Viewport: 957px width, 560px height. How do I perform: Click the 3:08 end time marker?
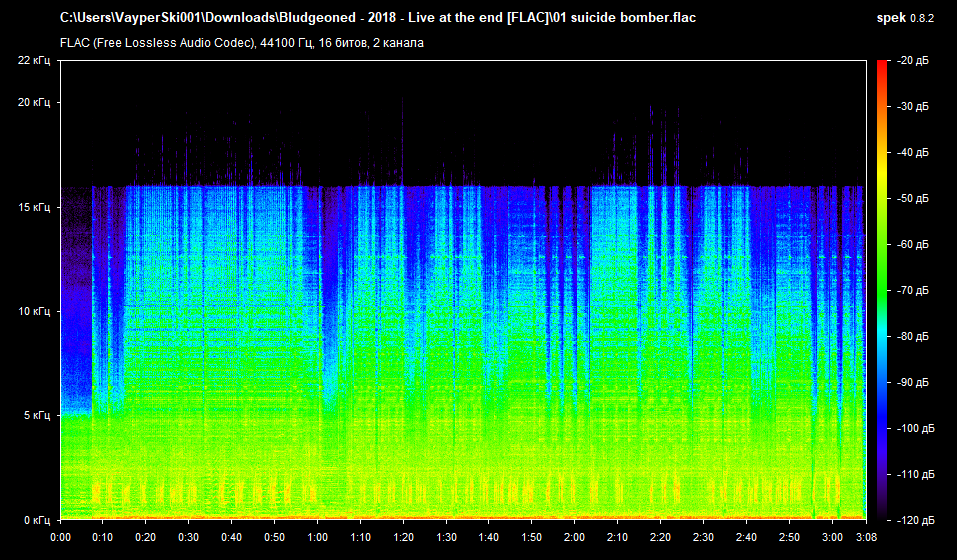pyautogui.click(x=867, y=537)
